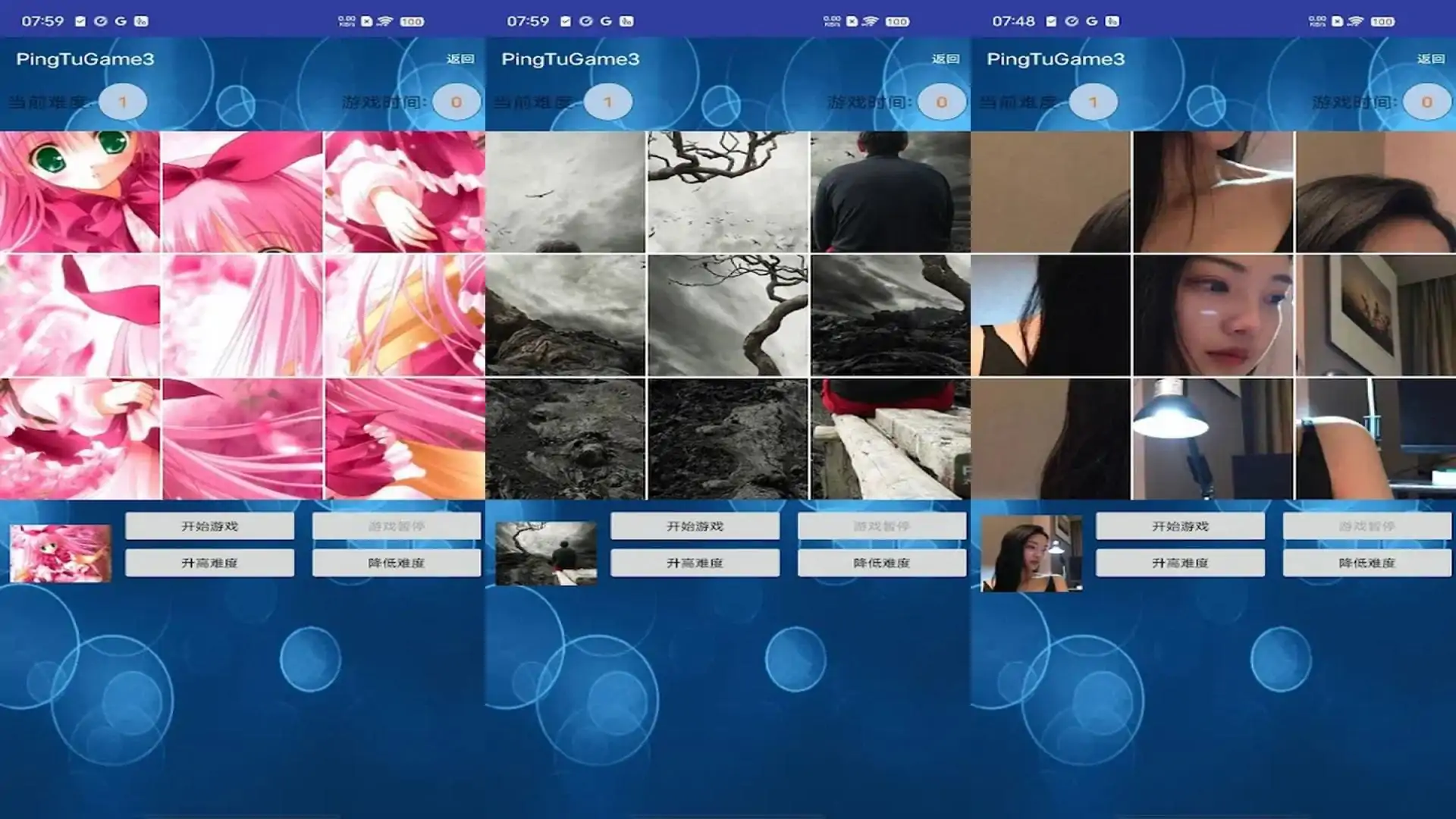Image resolution: width=1456 pixels, height=819 pixels.
Task: Click greyed 游戏暂停 button on gray tree screen
Action: click(x=882, y=526)
